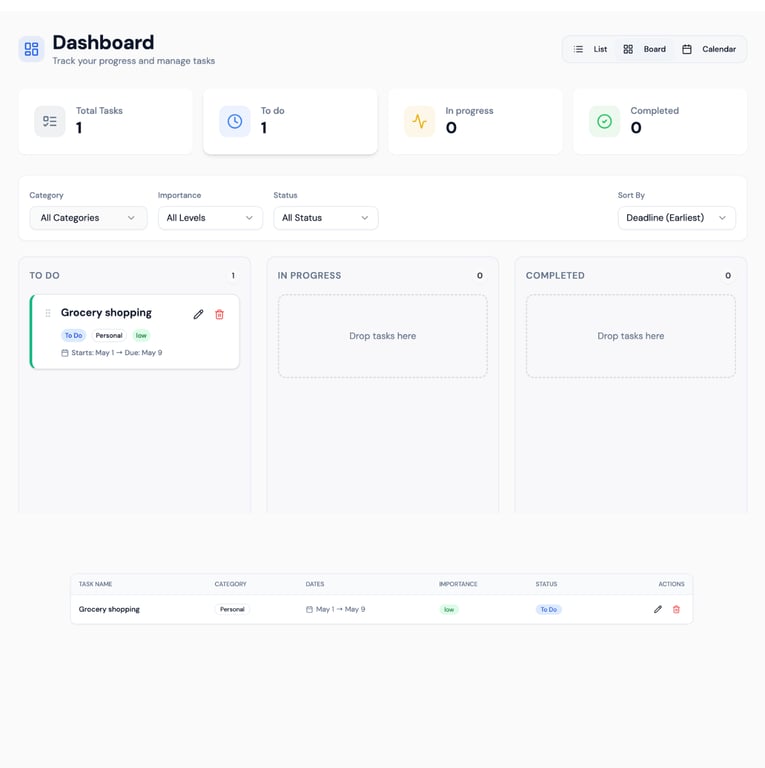Open the All Levels importance dropdown
Image resolution: width=765 pixels, height=768 pixels.
click(x=210, y=218)
